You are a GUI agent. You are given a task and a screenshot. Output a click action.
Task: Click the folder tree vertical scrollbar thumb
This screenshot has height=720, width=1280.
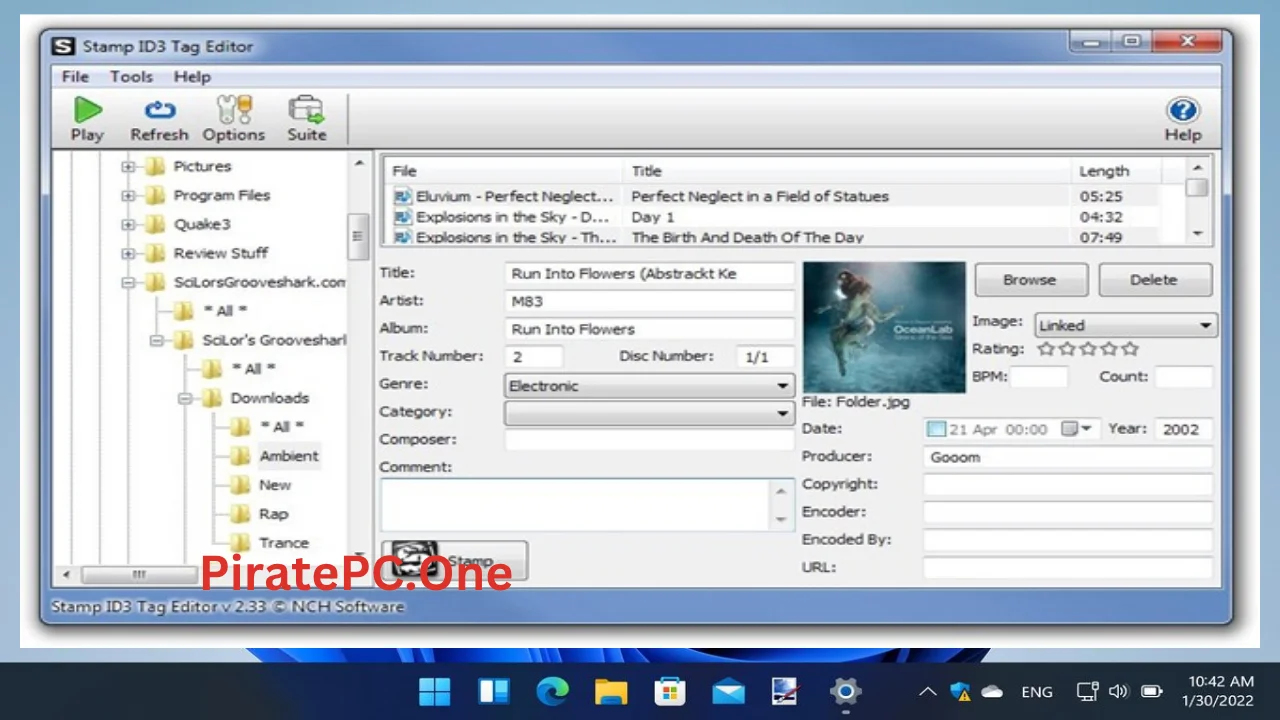coord(358,236)
